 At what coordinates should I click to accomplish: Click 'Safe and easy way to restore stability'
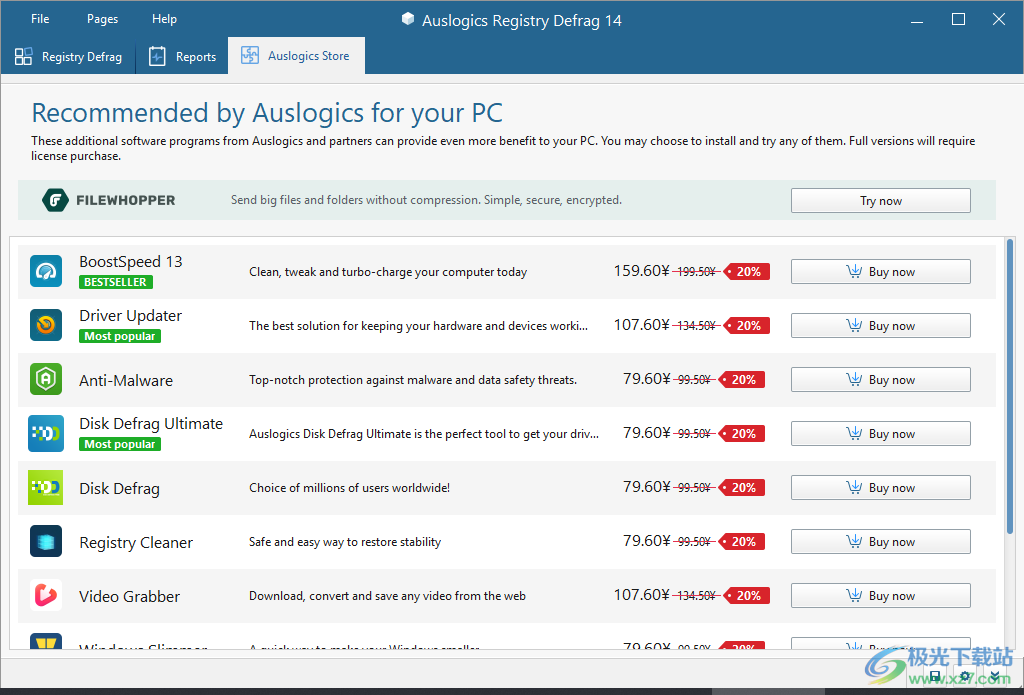click(345, 542)
